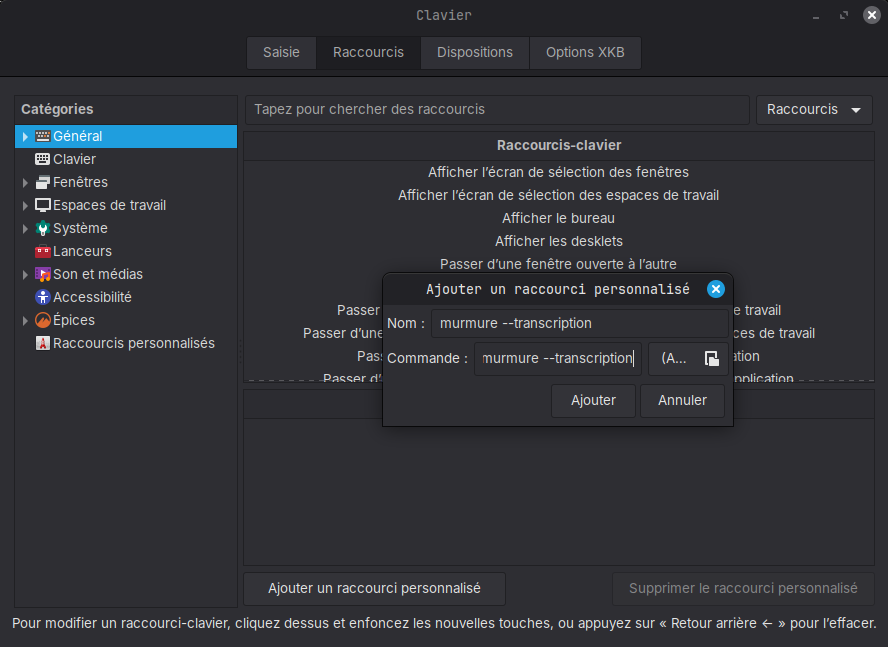Expand the Système category arrow
This screenshot has height=647, width=888.
click(25, 228)
